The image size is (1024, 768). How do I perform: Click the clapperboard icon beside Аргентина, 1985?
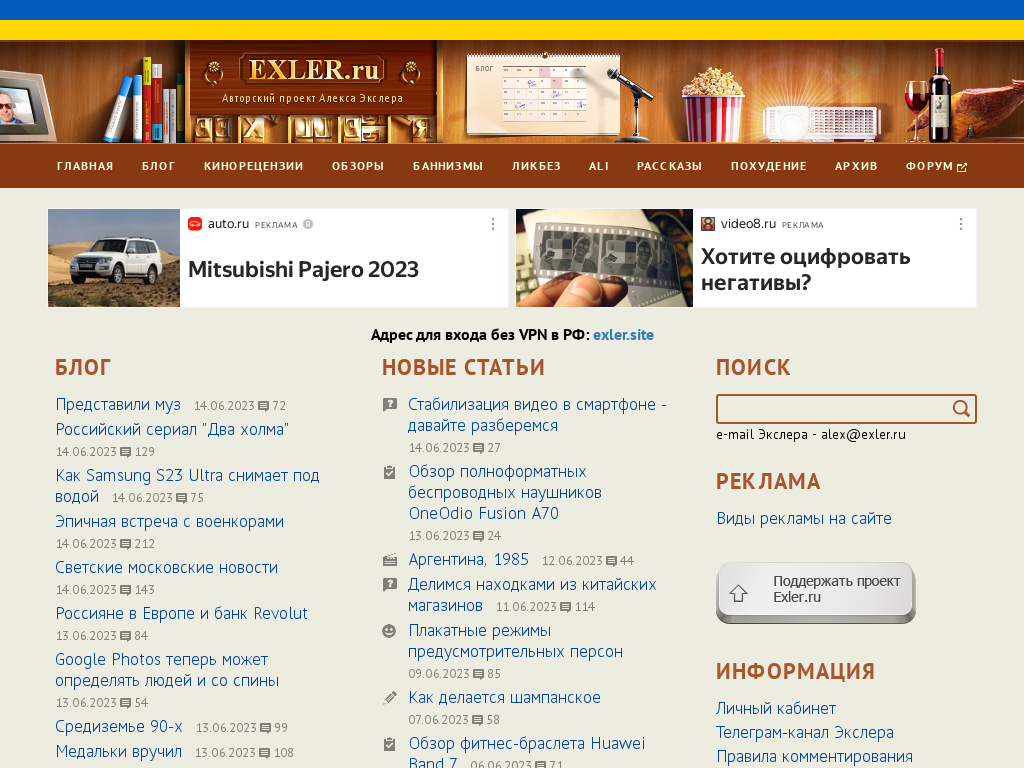tap(390, 560)
